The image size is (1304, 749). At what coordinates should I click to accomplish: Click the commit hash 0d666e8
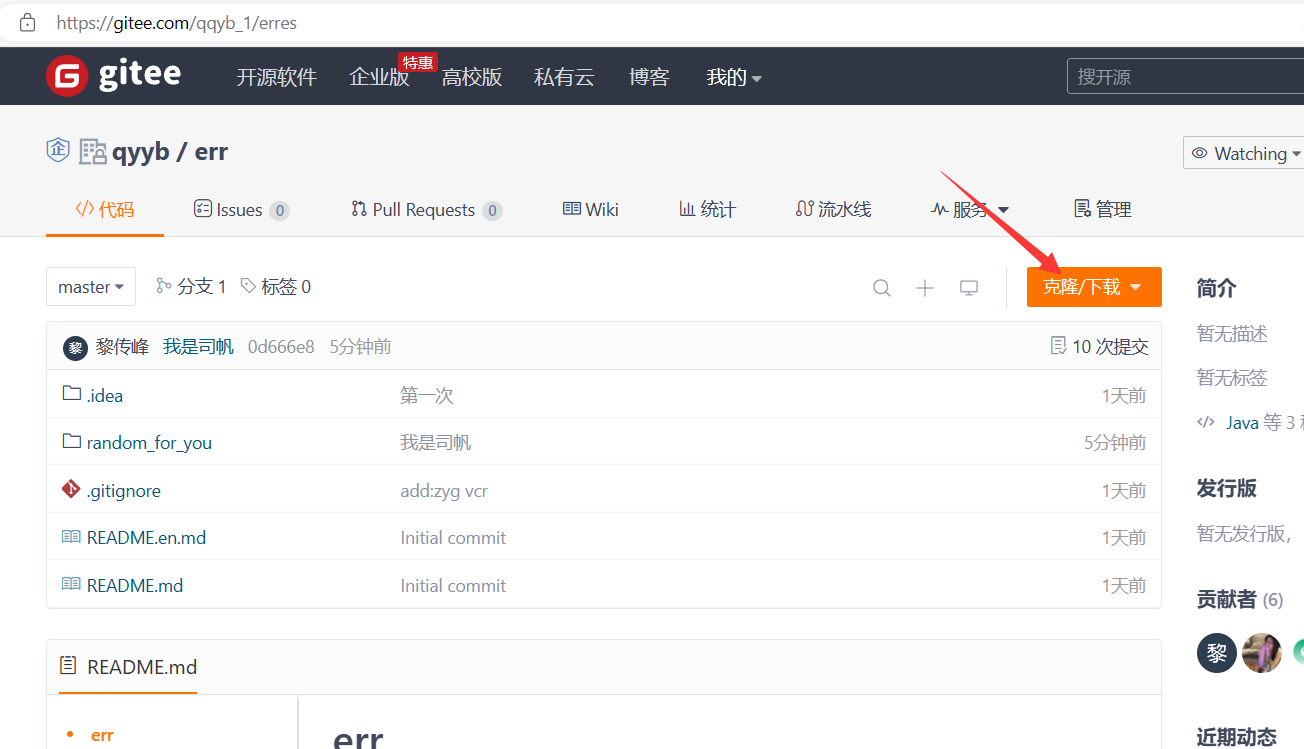[281, 347]
